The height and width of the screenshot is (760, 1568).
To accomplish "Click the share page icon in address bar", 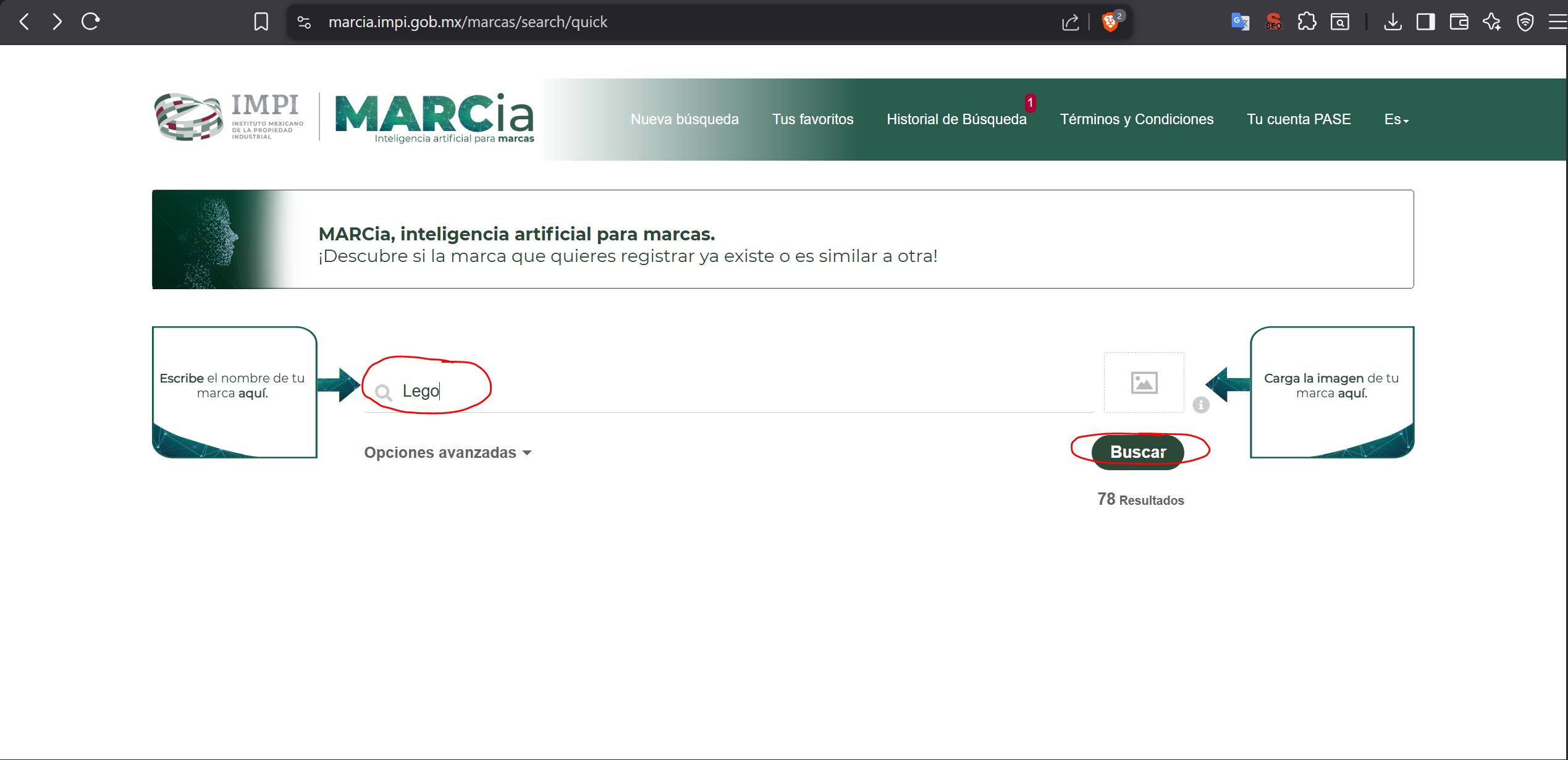I will [x=1070, y=23].
